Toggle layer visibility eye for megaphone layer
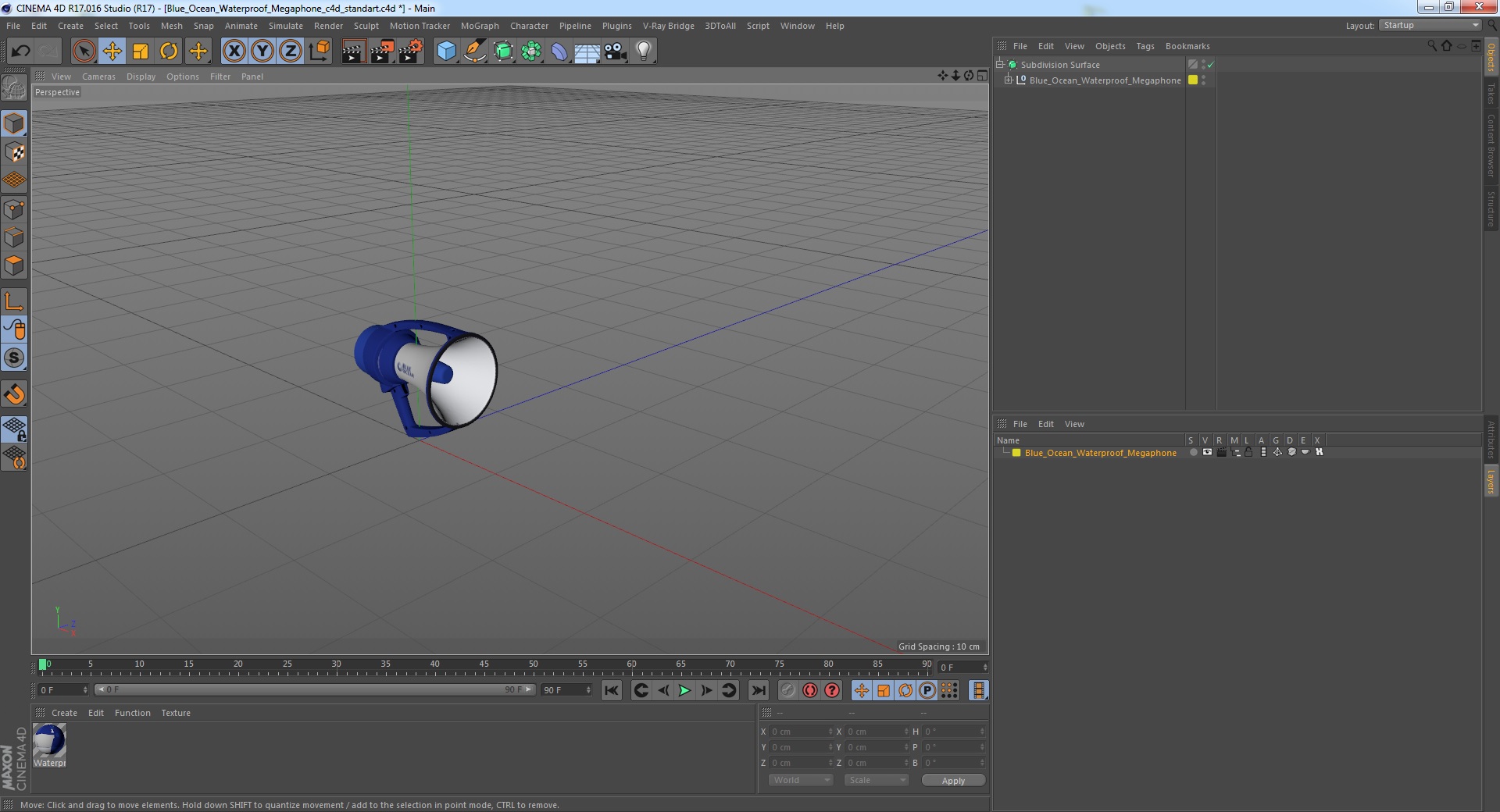The image size is (1500, 812). pyautogui.click(x=1207, y=452)
